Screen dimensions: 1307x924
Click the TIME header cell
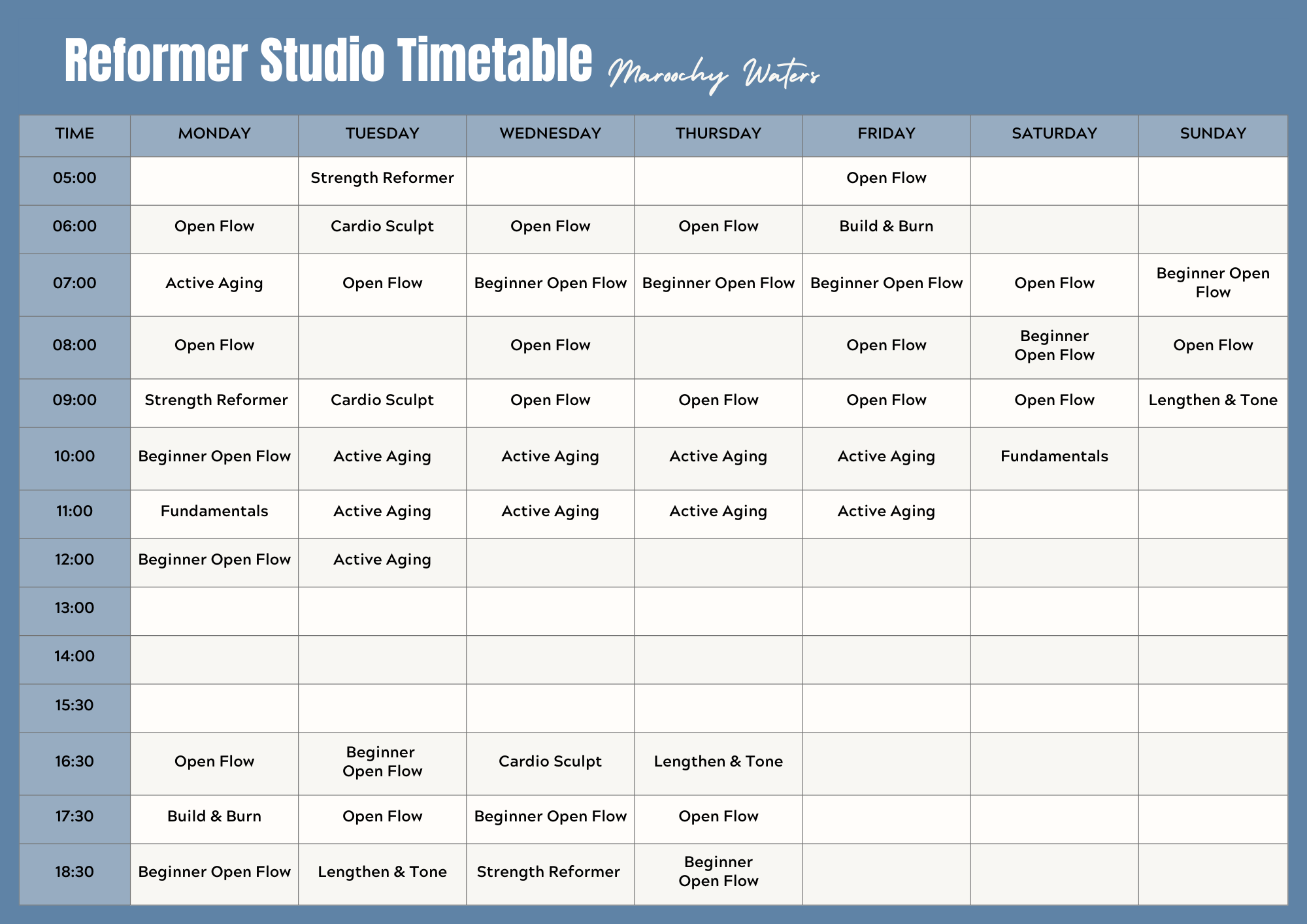click(74, 133)
